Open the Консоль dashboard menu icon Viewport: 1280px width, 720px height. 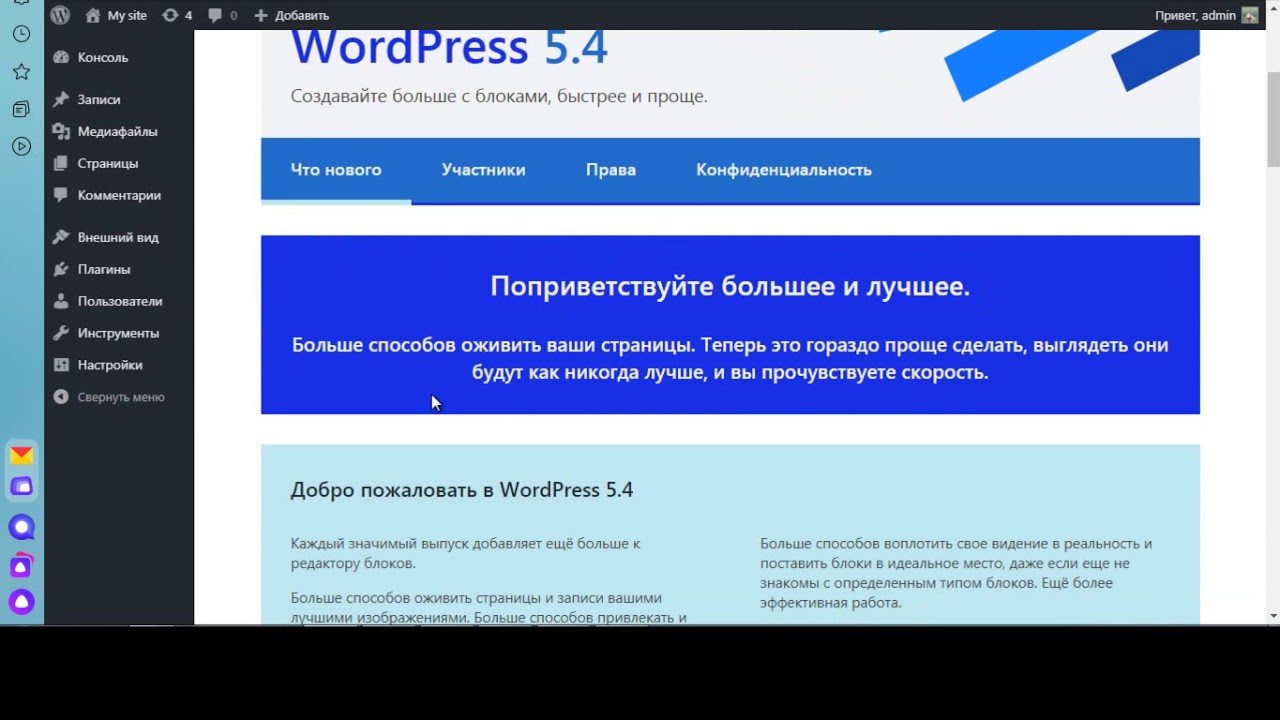click(61, 58)
